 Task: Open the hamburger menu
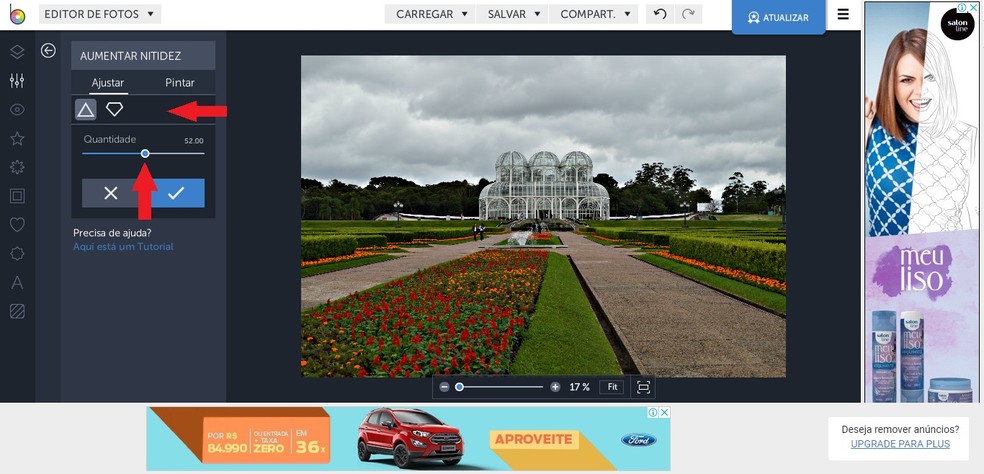[x=843, y=14]
